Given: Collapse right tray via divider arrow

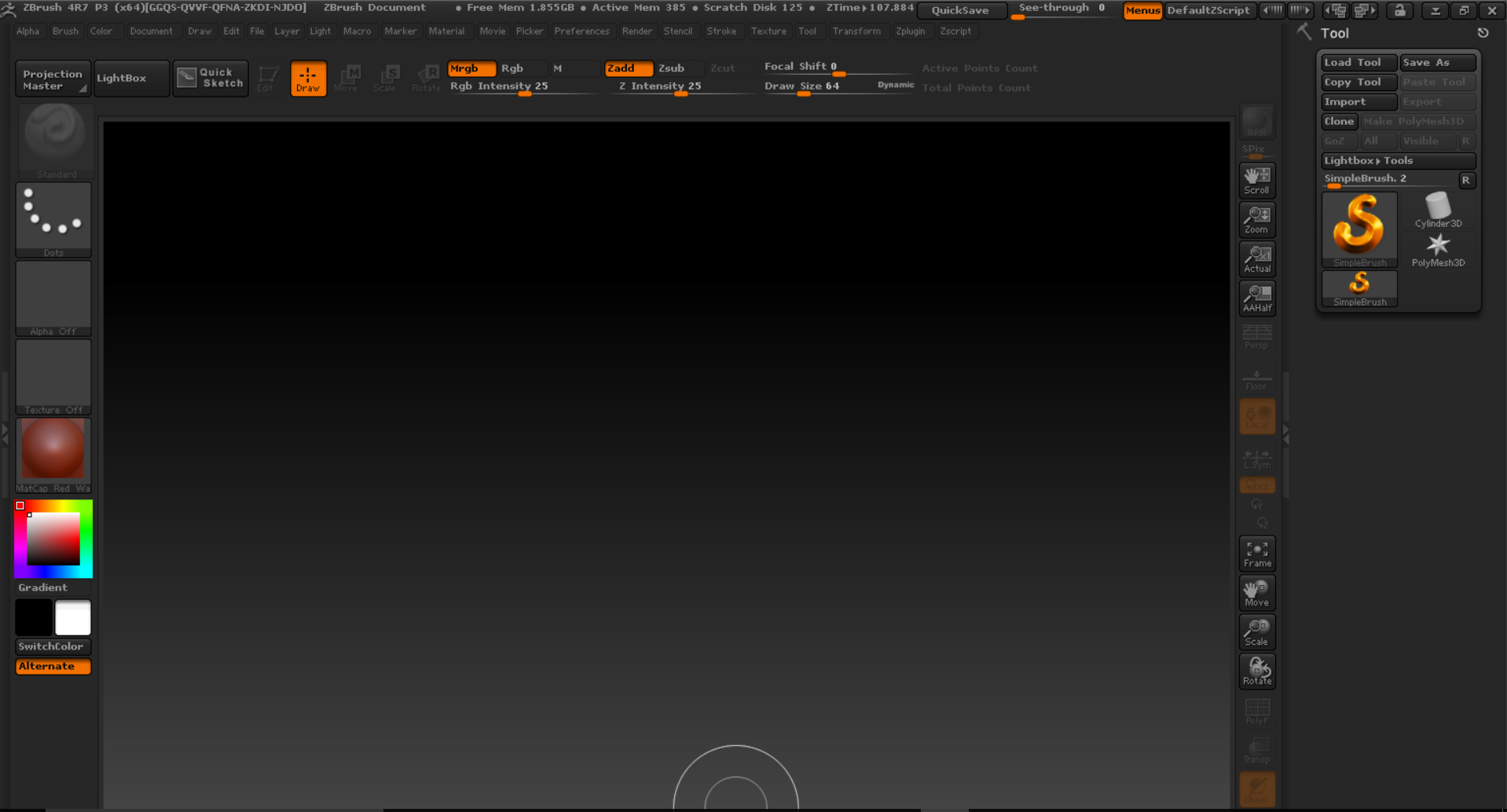Looking at the screenshot, I should click(1285, 435).
